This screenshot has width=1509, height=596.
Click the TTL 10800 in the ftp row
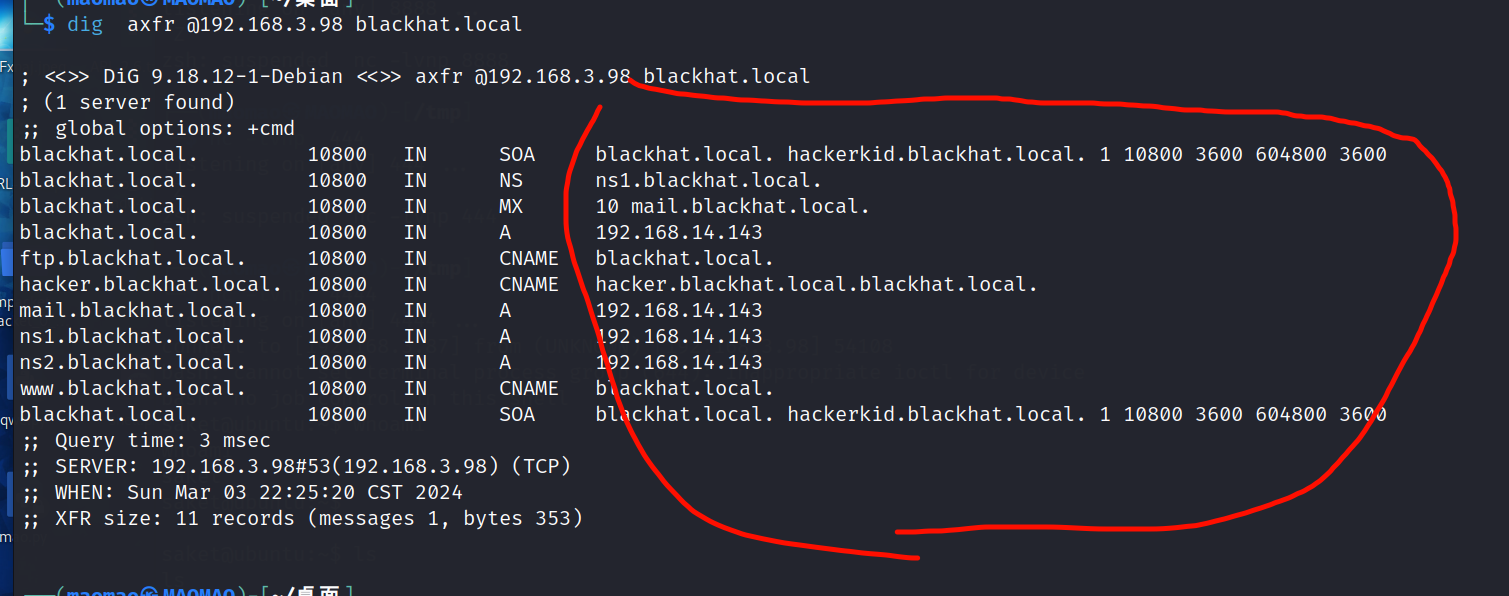337,258
